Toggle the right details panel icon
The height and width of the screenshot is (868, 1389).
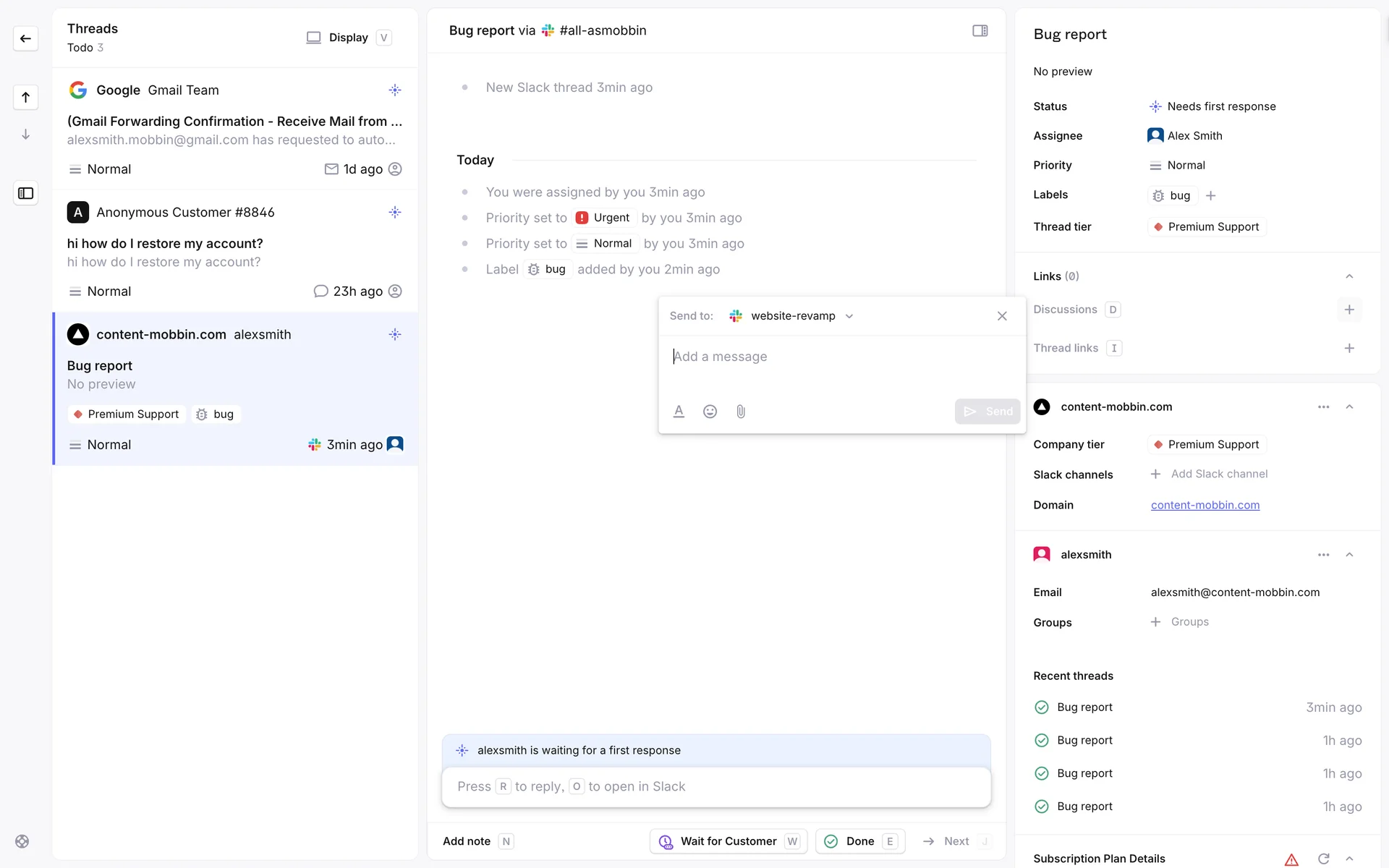click(x=980, y=30)
